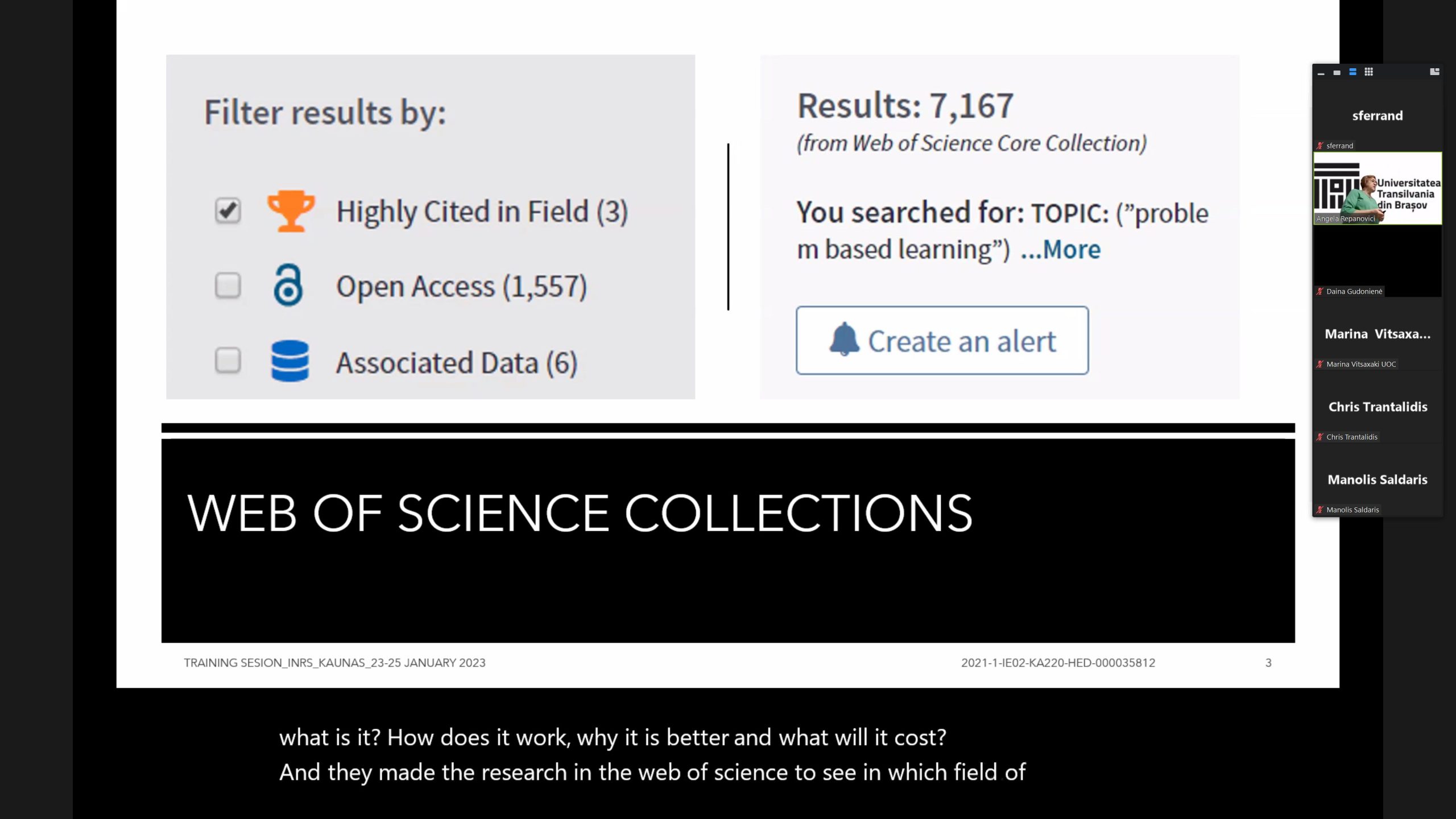Click Marina Vitsaxaki muted microphone icon
Viewport: 1456px width, 819px height.
pos(1320,364)
